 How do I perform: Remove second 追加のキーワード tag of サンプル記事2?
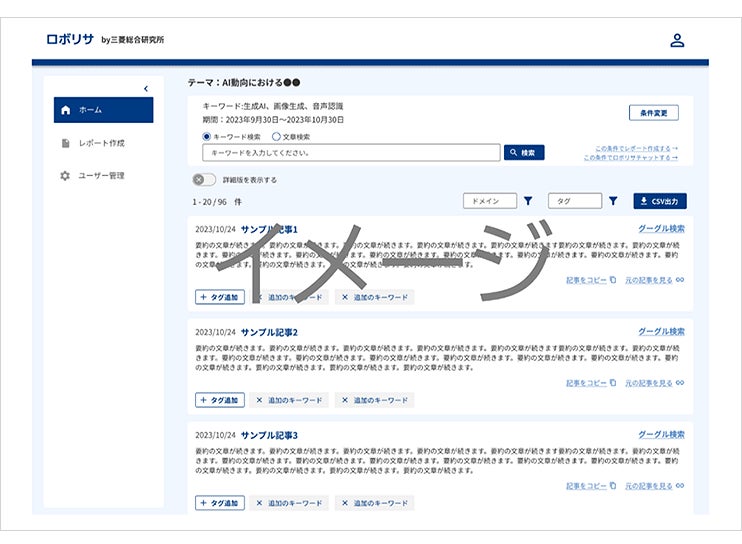point(344,400)
